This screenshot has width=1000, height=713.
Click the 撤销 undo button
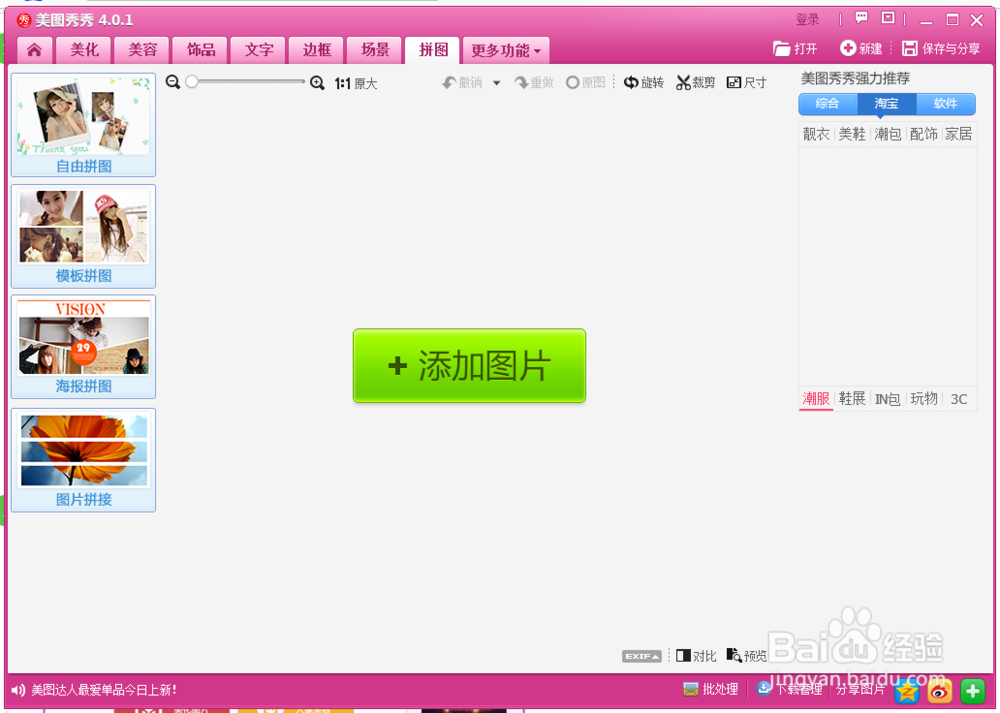pos(462,82)
